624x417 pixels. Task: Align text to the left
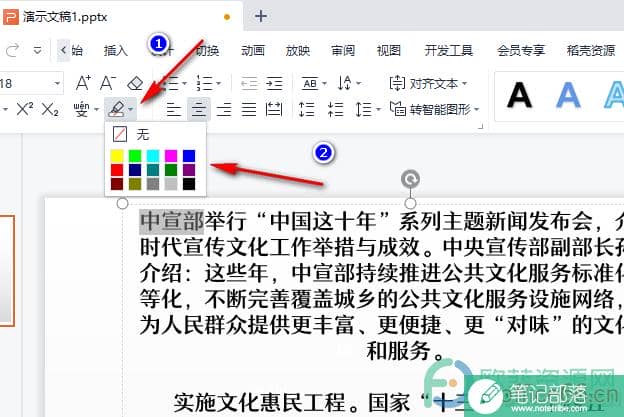pyautogui.click(x=174, y=109)
